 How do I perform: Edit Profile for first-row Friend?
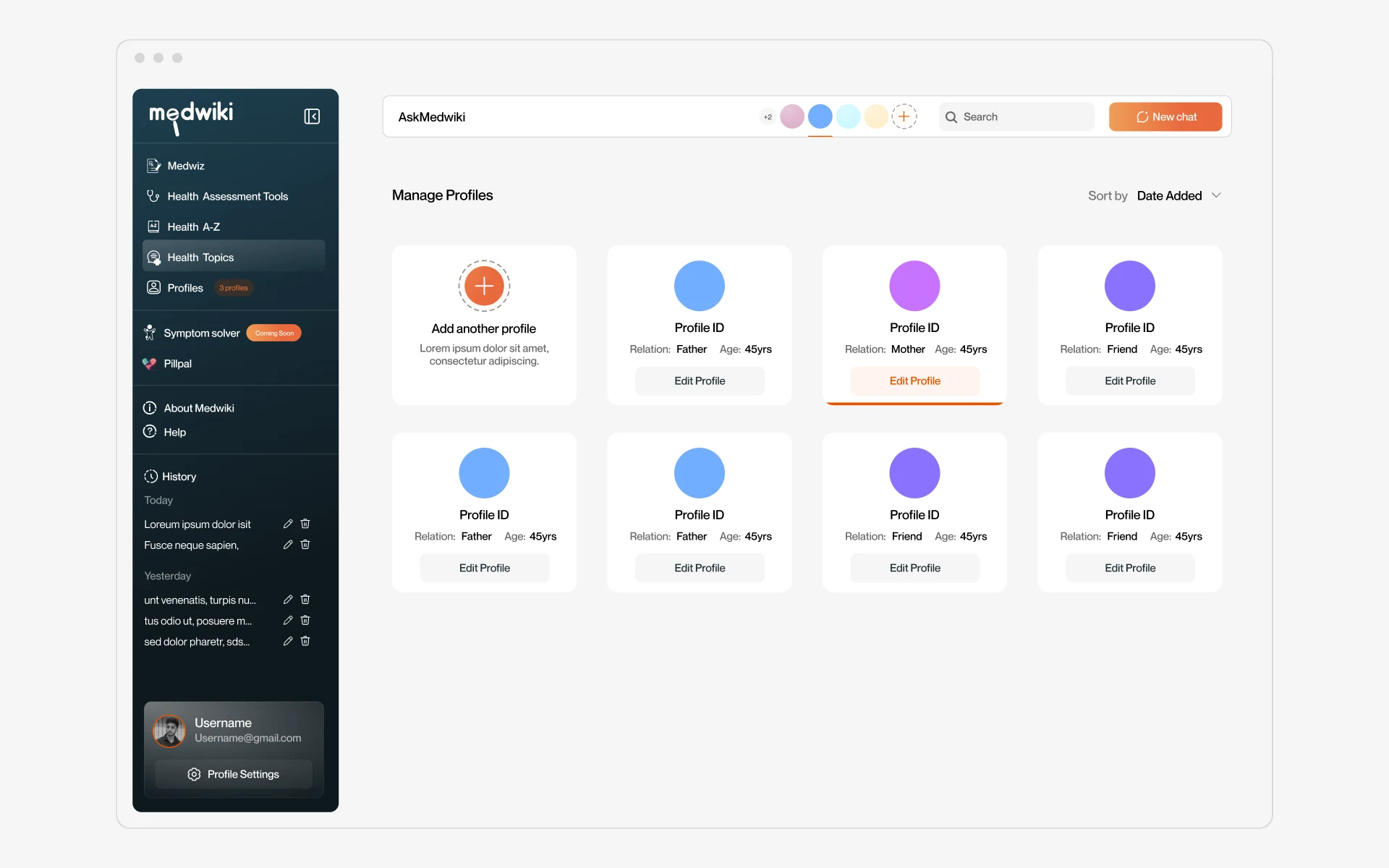click(x=1130, y=380)
